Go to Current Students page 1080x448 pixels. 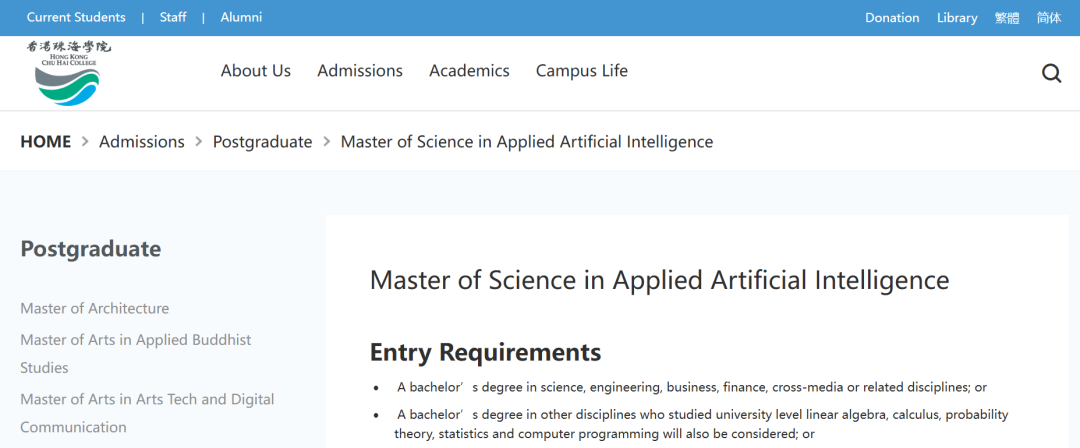pyautogui.click(x=76, y=18)
